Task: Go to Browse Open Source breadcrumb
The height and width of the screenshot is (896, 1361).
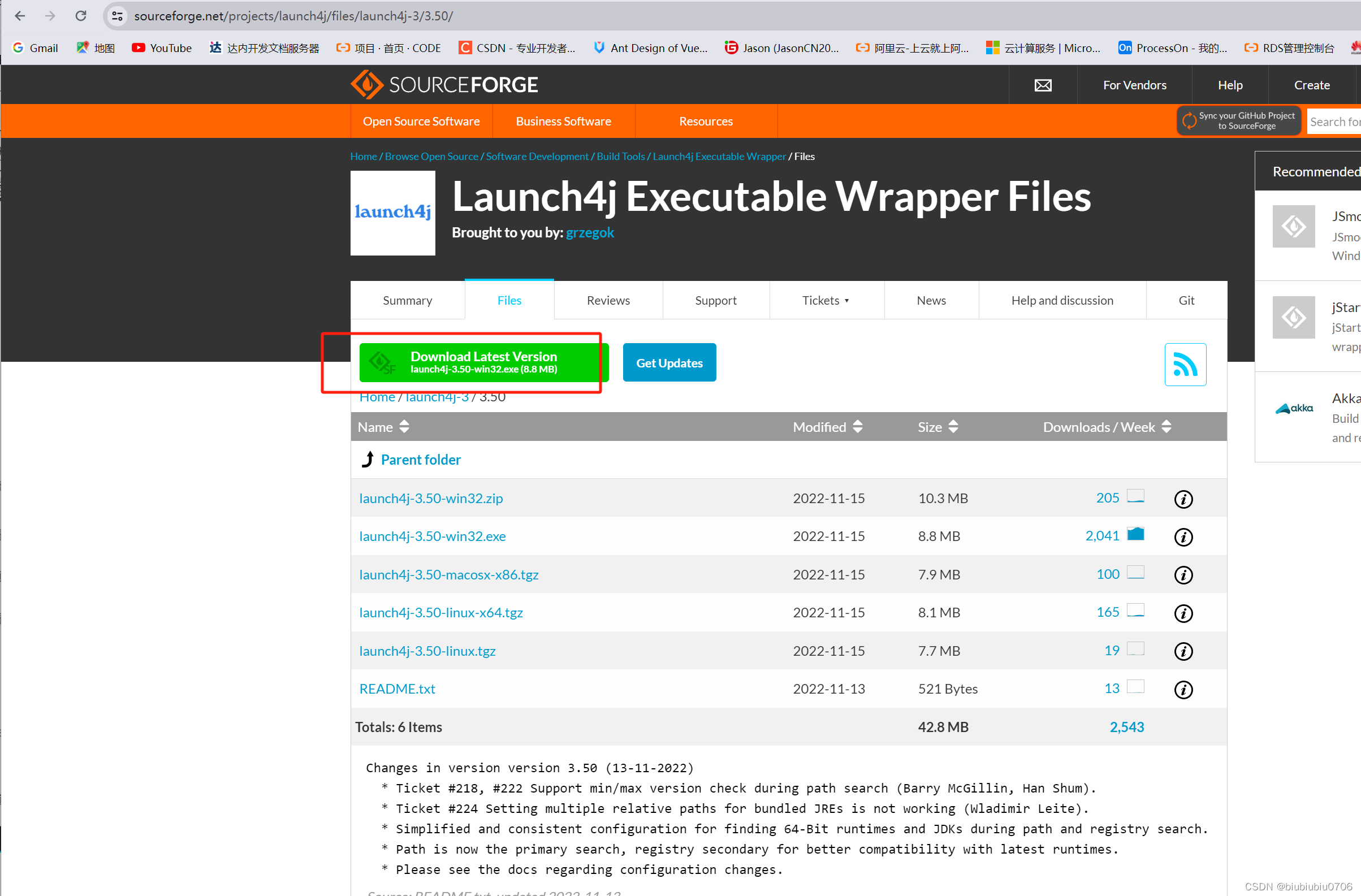Action: coord(431,156)
